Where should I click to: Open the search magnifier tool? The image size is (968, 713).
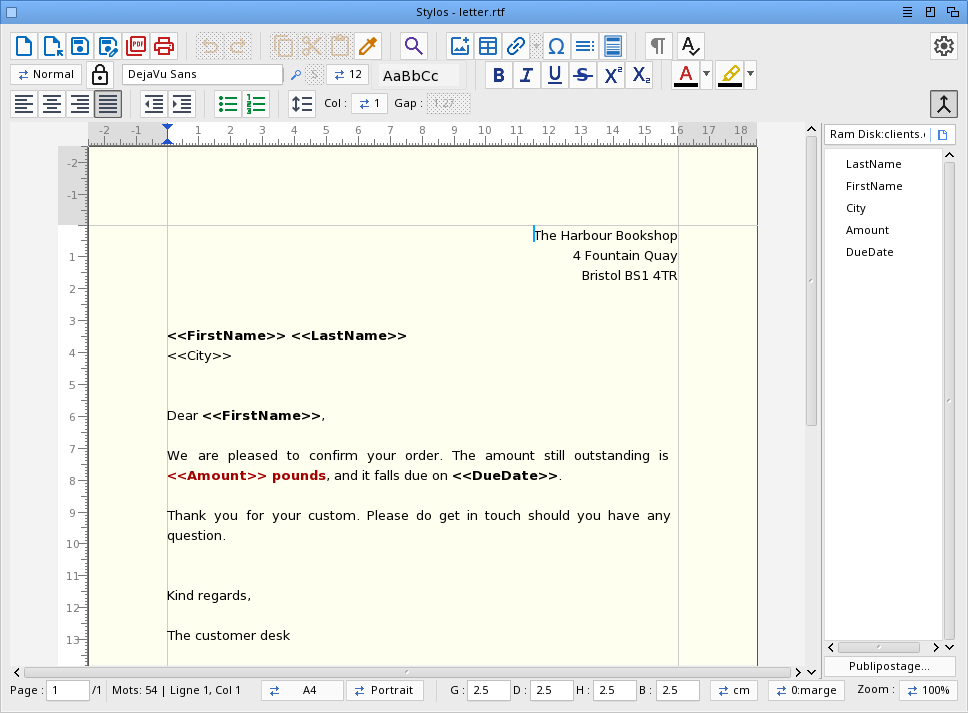tap(414, 46)
